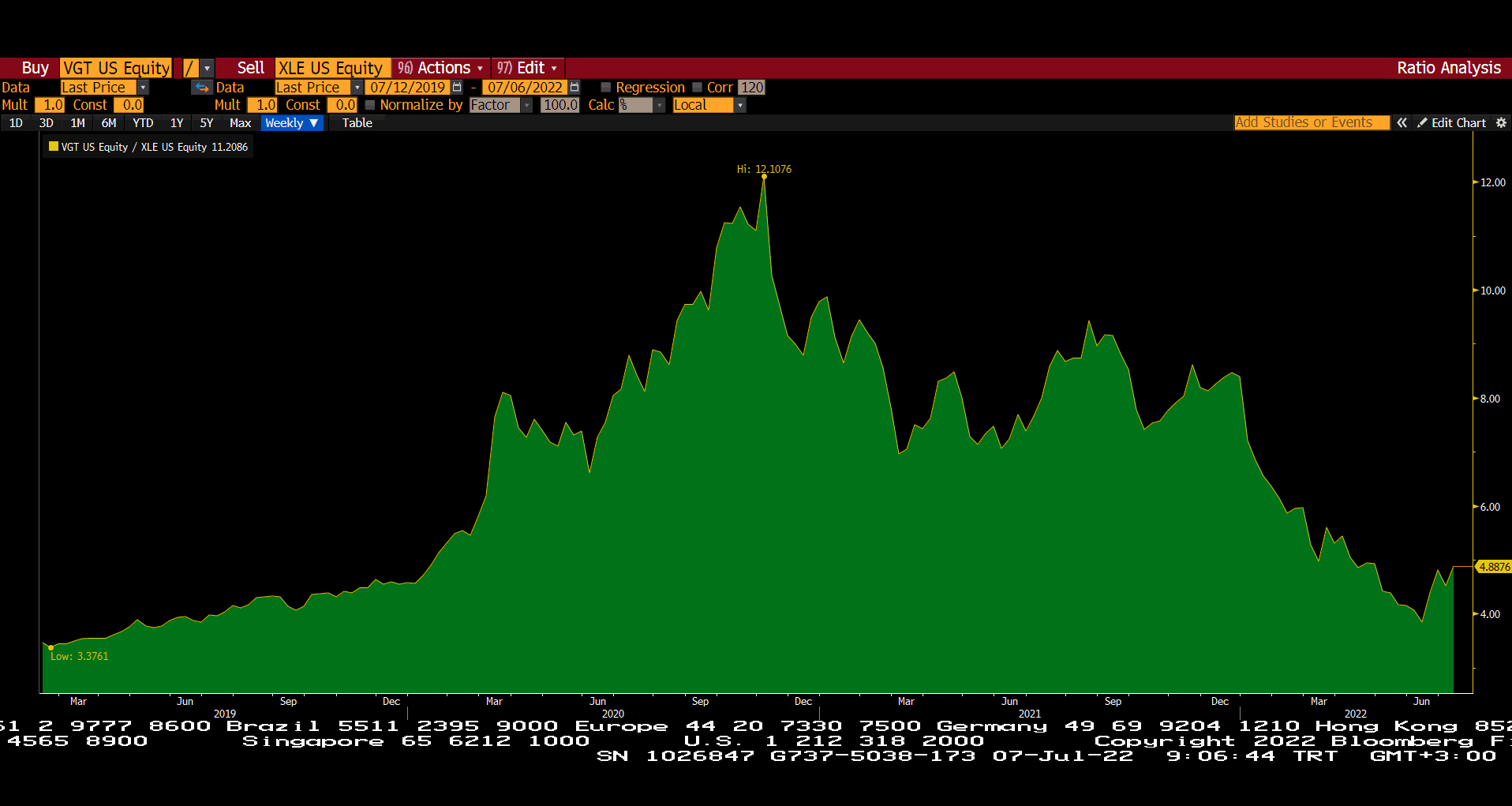Image resolution: width=1512 pixels, height=806 pixels.
Task: Click the Sell-side Const 0.0 field
Action: click(x=342, y=105)
